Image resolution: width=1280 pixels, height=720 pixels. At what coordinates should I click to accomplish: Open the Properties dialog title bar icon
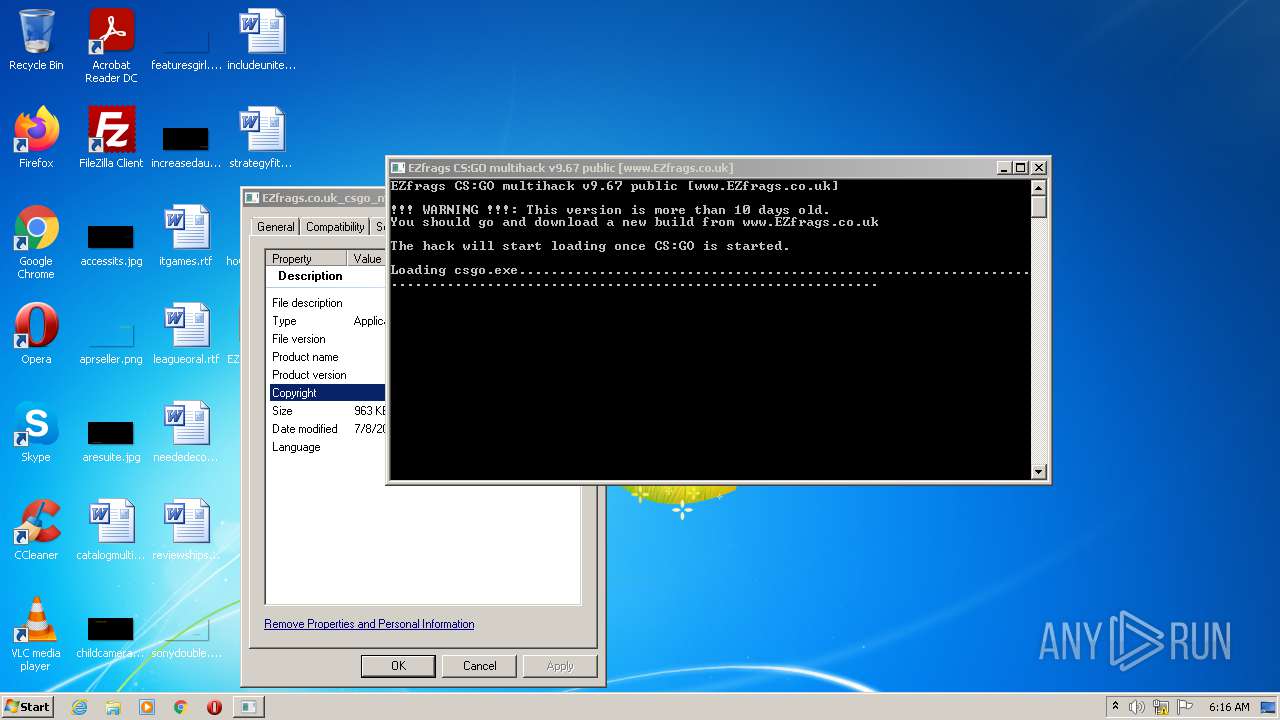pyautogui.click(x=253, y=198)
